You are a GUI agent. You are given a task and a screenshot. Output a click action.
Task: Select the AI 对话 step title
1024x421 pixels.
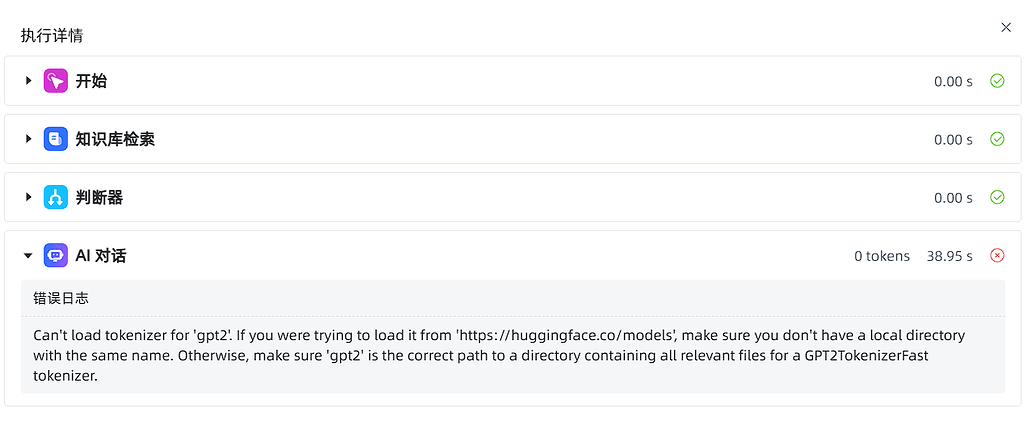pyautogui.click(x=101, y=256)
